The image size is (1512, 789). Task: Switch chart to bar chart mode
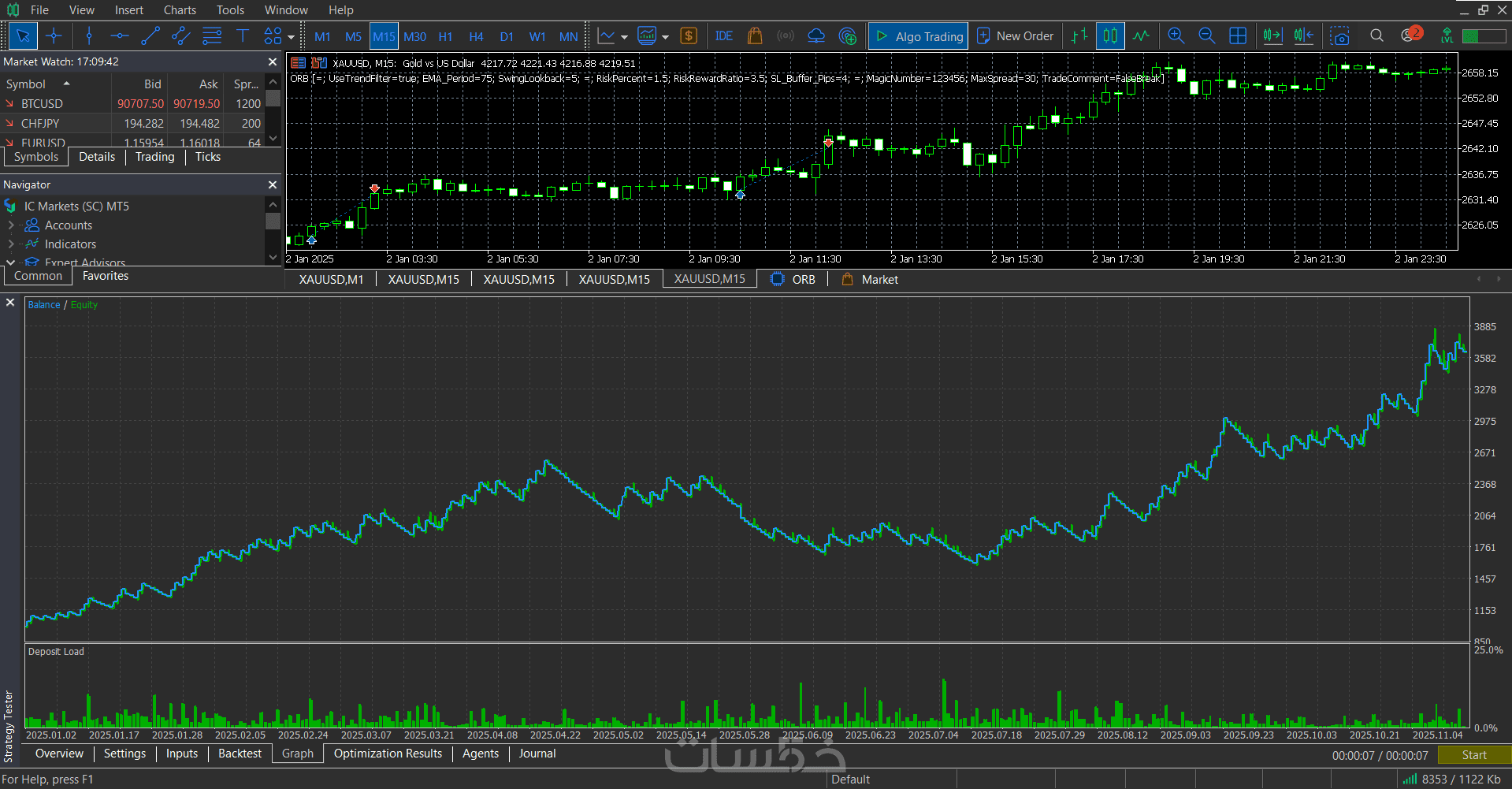coord(1079,35)
